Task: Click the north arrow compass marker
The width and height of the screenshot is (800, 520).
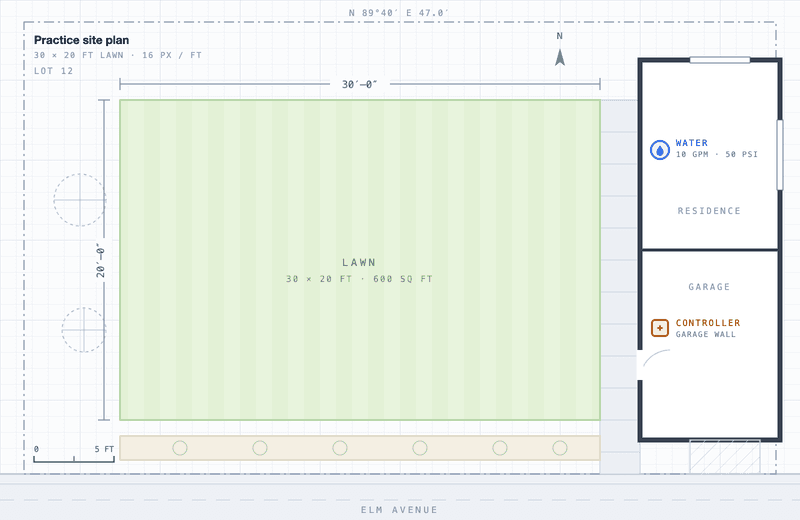Action: coord(560,57)
